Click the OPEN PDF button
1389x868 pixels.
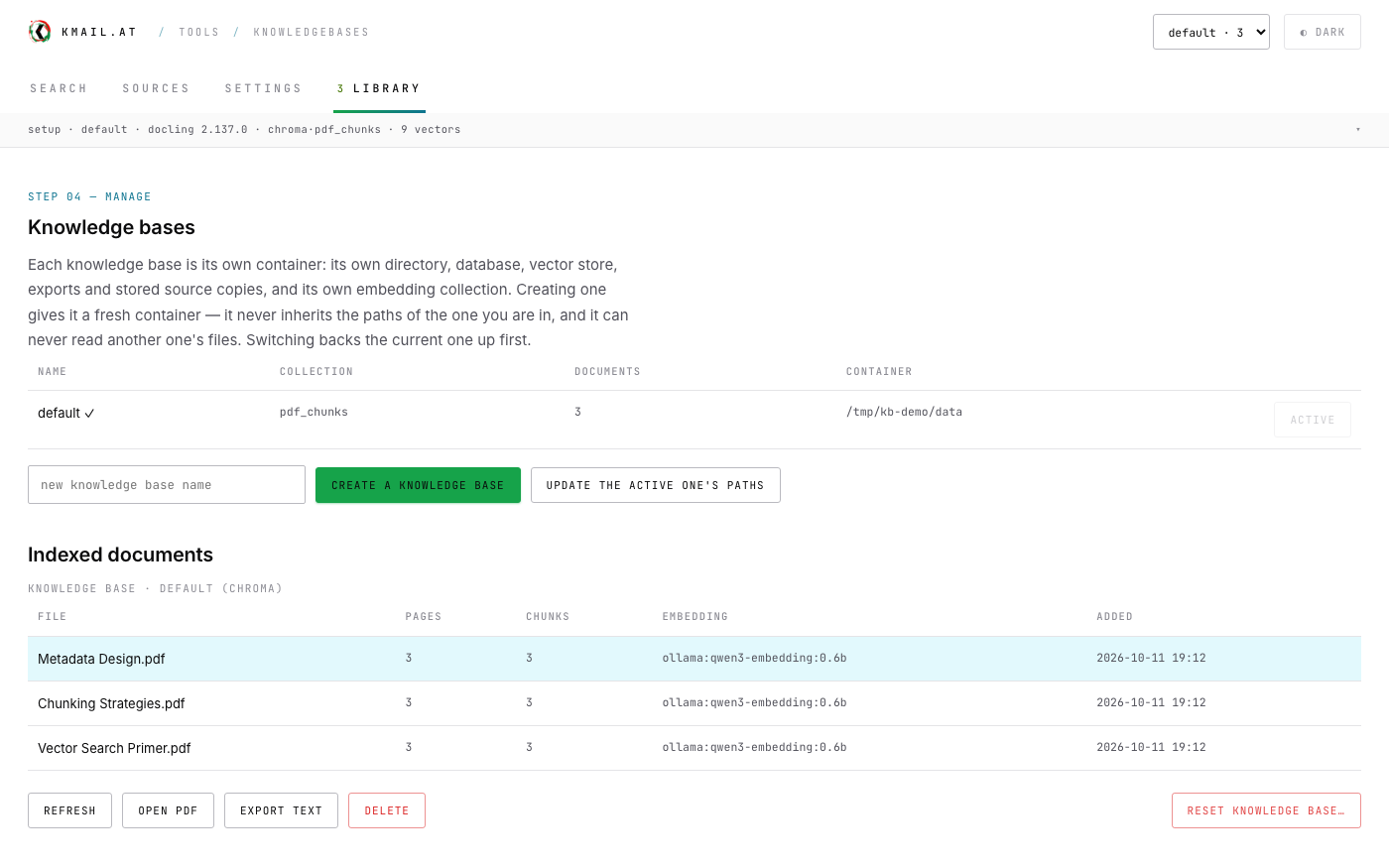click(x=168, y=810)
